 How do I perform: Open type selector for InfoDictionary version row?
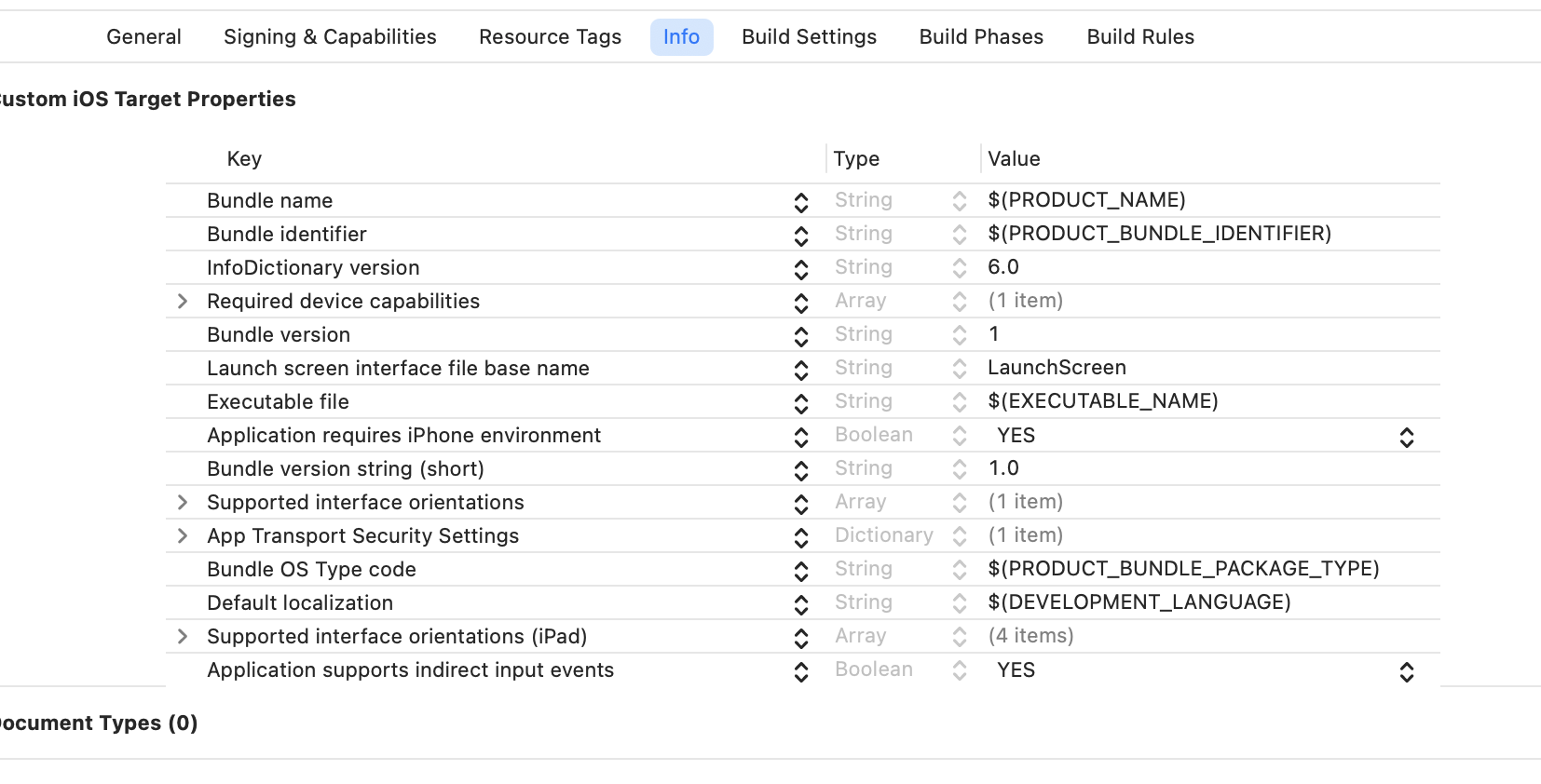pos(959,268)
